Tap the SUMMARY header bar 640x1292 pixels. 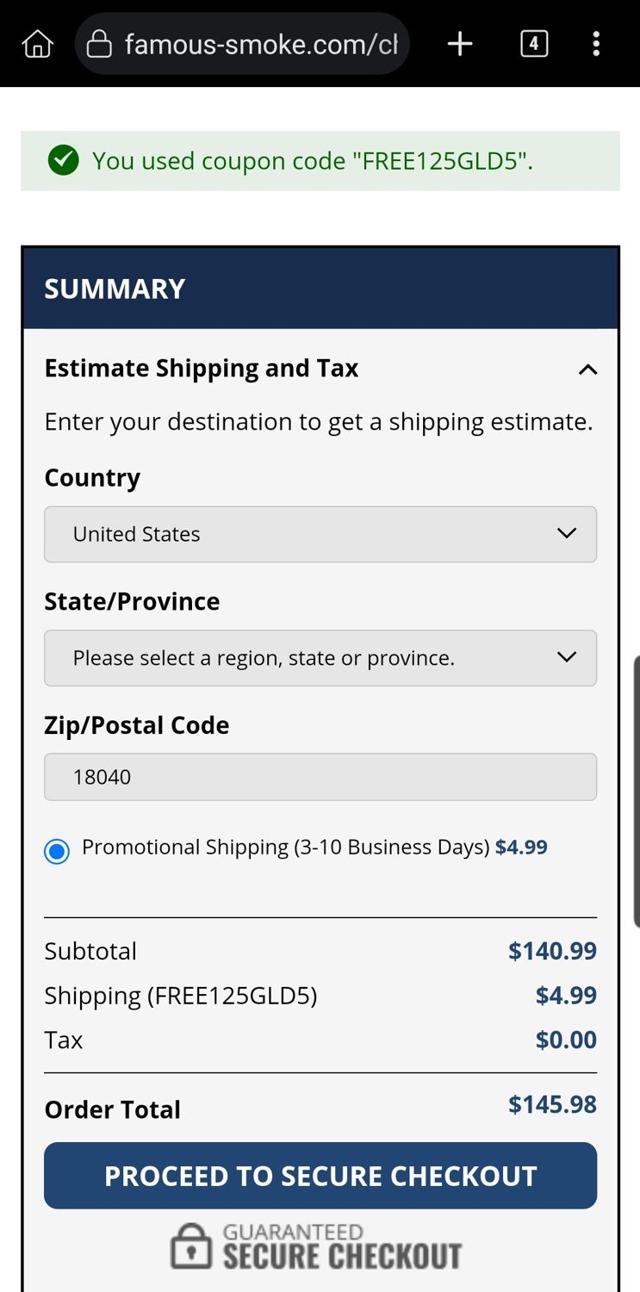[x=320, y=289]
